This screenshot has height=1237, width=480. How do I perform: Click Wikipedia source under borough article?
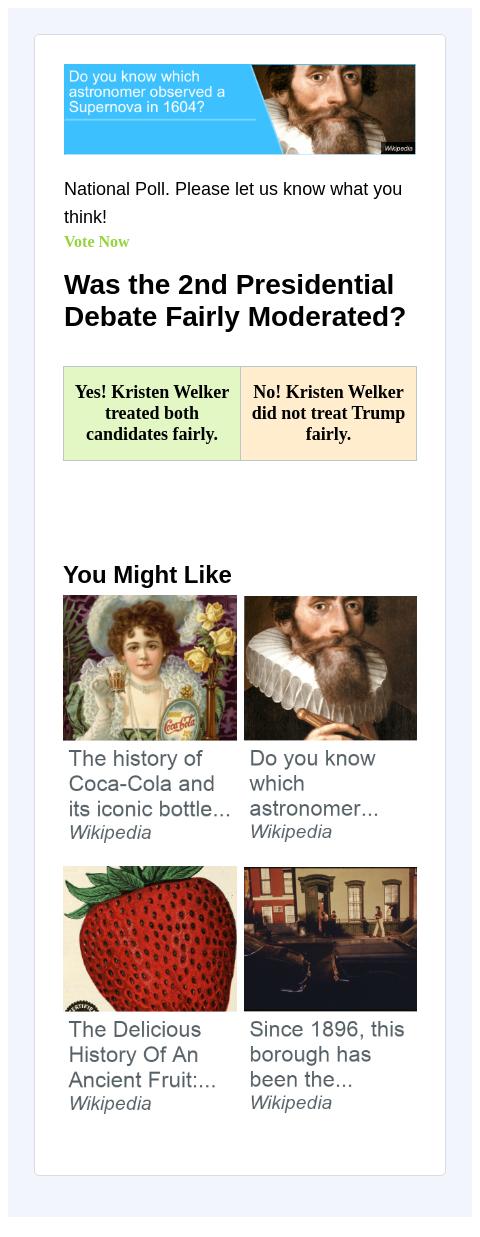coord(291,1103)
